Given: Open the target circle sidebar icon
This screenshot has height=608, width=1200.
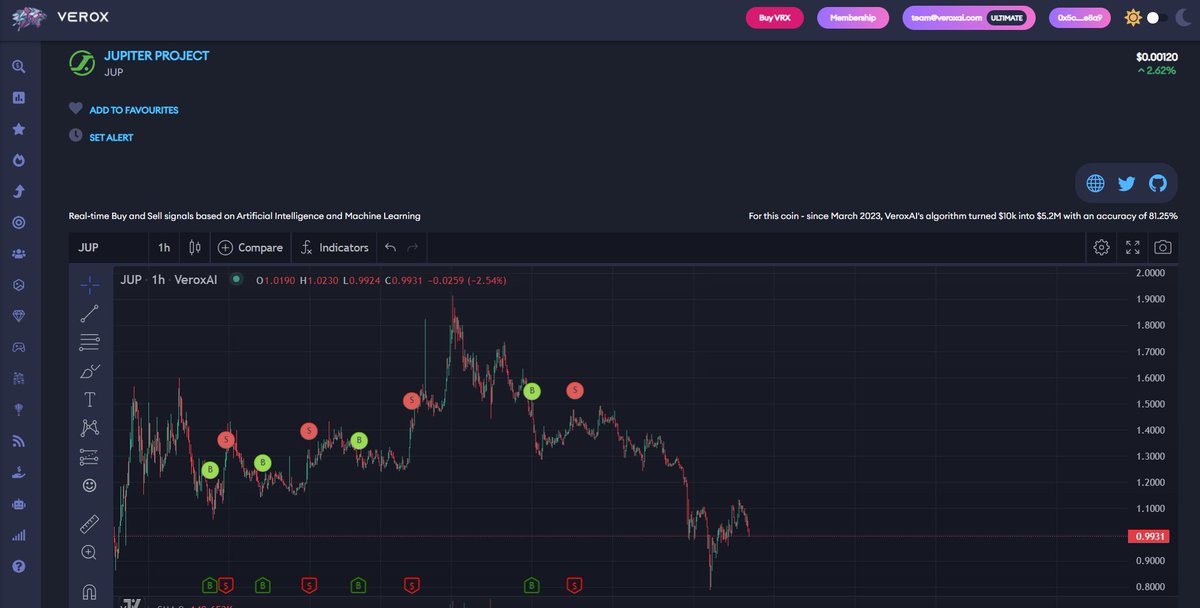Looking at the screenshot, I should click(18, 222).
